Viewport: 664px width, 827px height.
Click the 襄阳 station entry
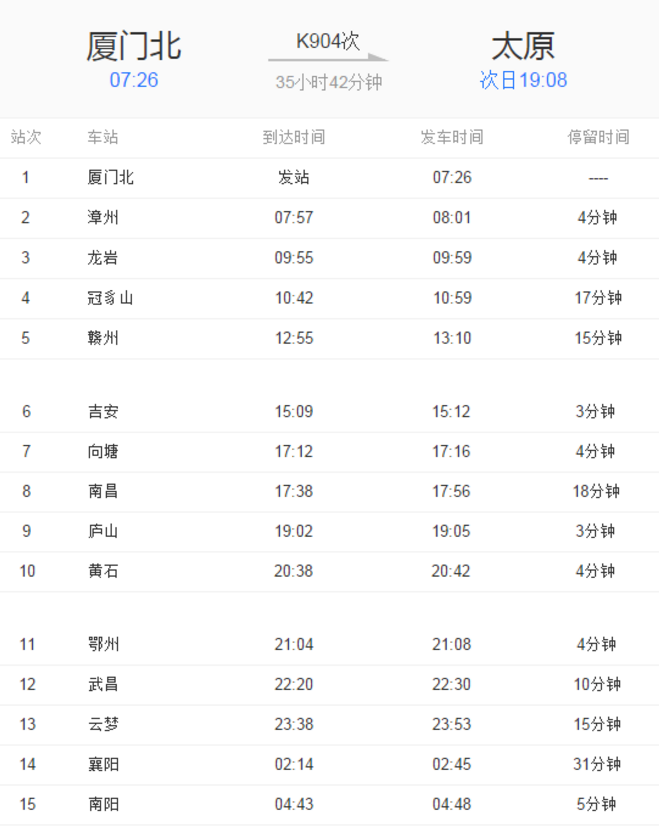point(103,764)
